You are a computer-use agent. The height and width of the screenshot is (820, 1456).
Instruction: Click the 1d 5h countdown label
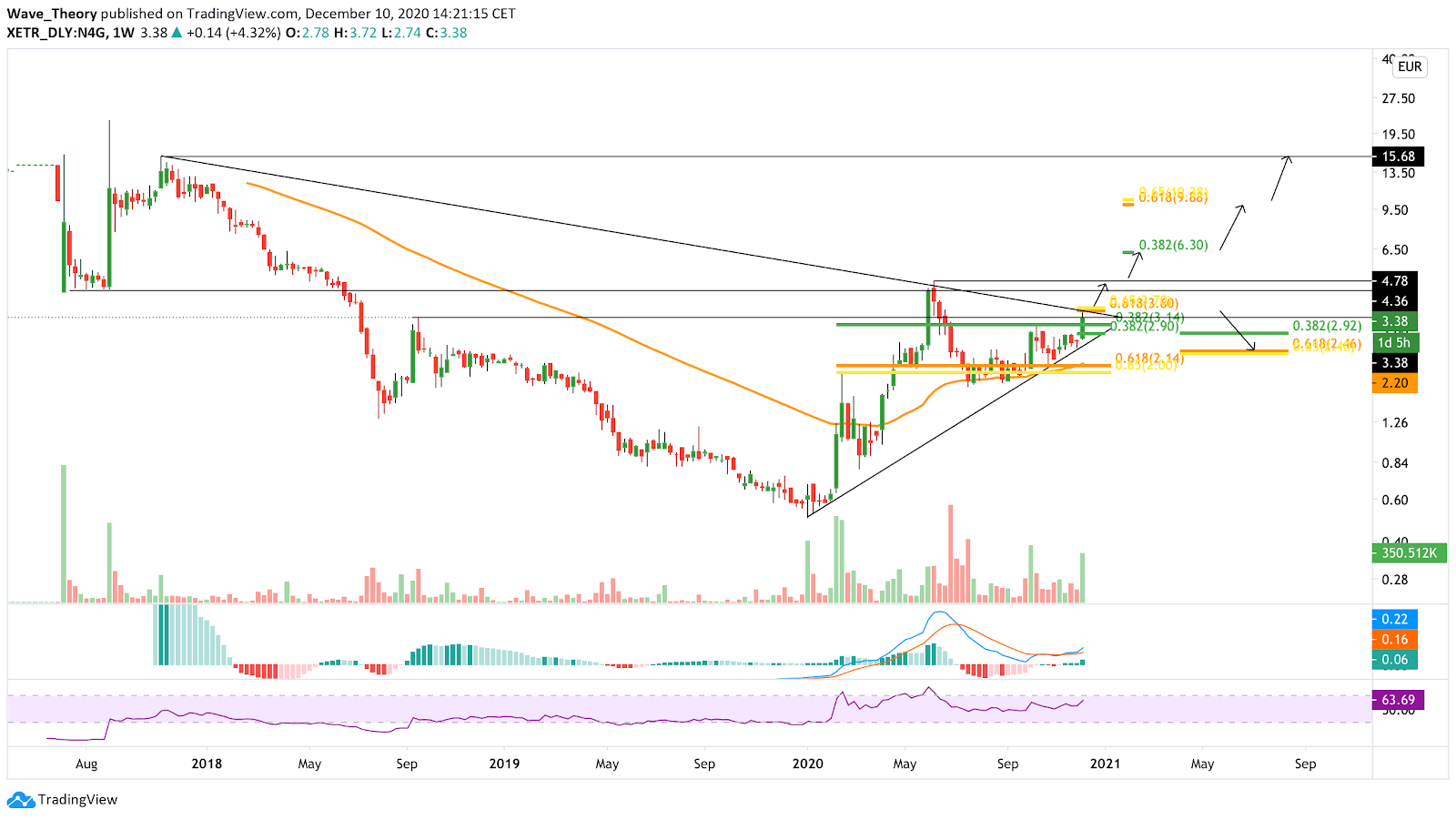coord(1394,343)
